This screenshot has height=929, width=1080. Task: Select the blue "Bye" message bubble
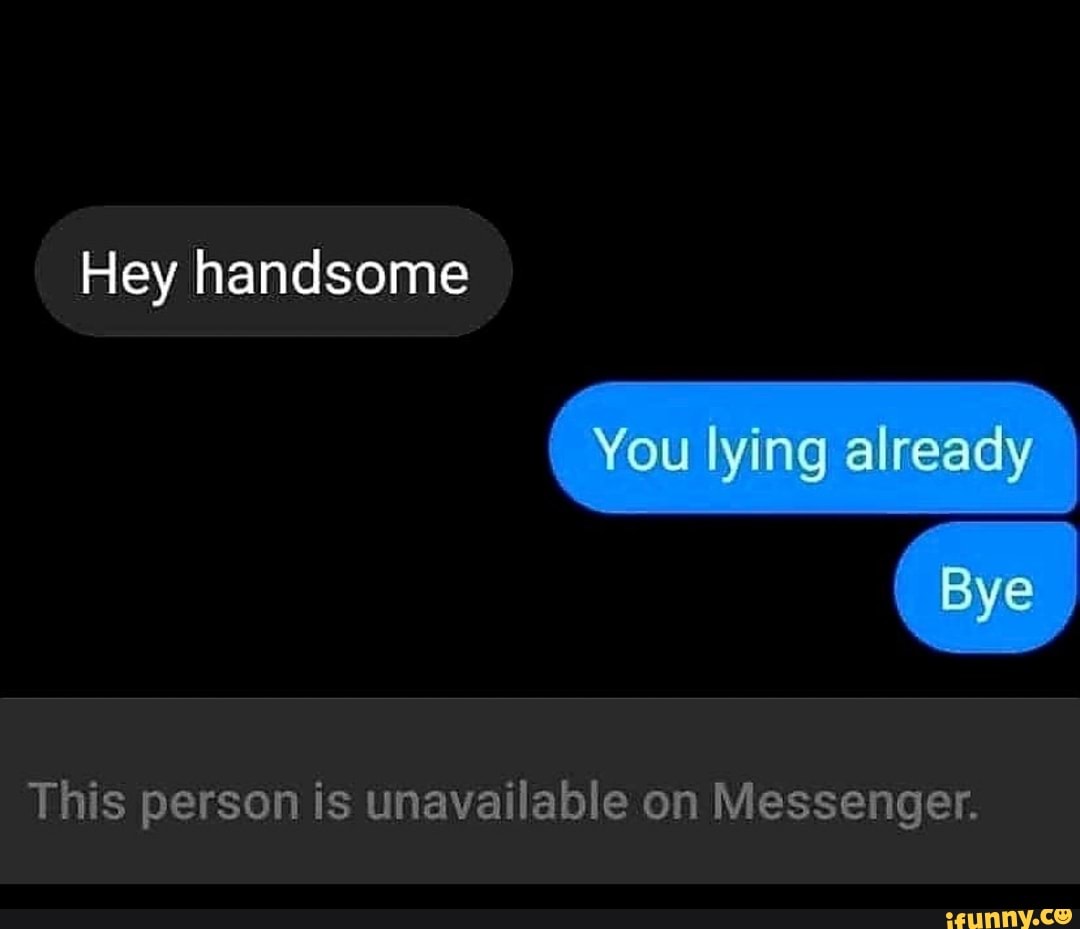(986, 587)
